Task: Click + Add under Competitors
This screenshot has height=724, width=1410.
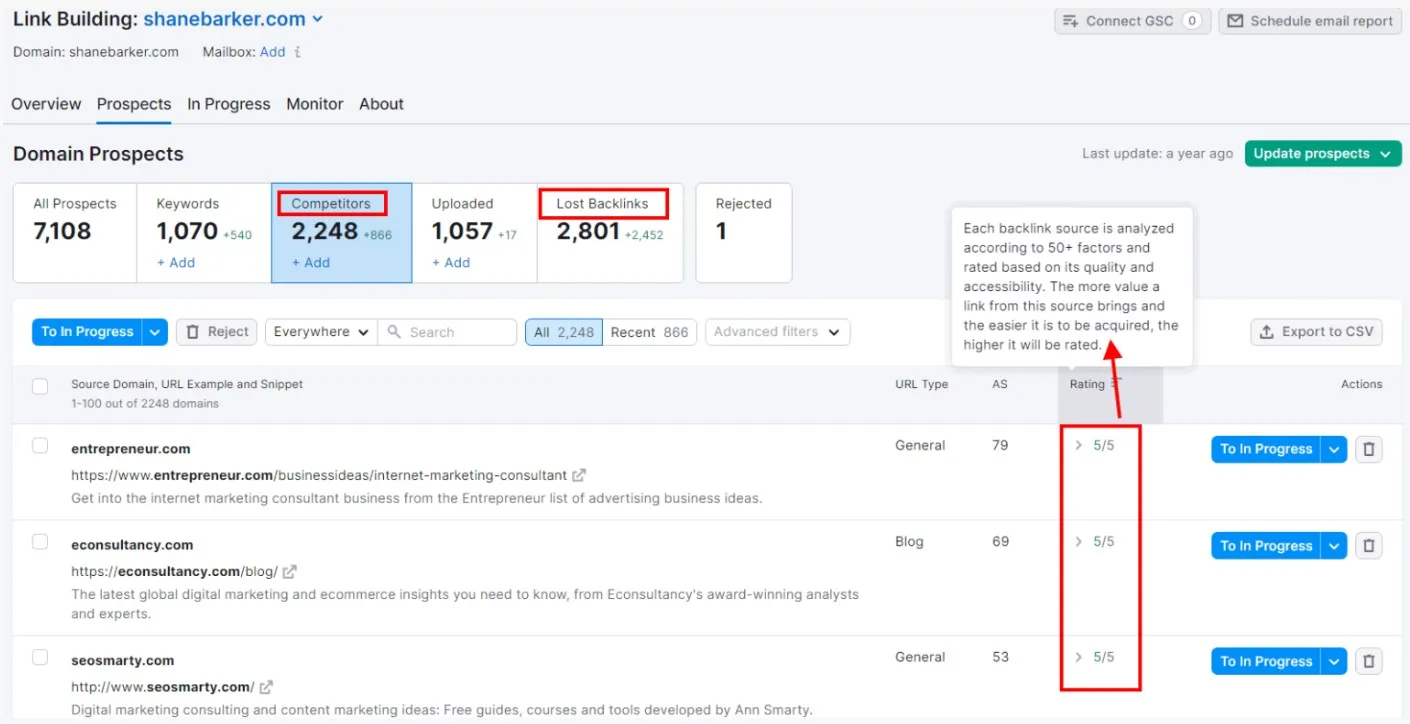Action: click(x=311, y=262)
